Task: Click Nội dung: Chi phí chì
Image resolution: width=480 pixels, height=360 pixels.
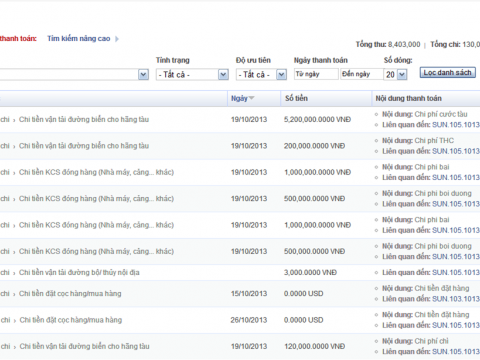Action: [x=415, y=341]
